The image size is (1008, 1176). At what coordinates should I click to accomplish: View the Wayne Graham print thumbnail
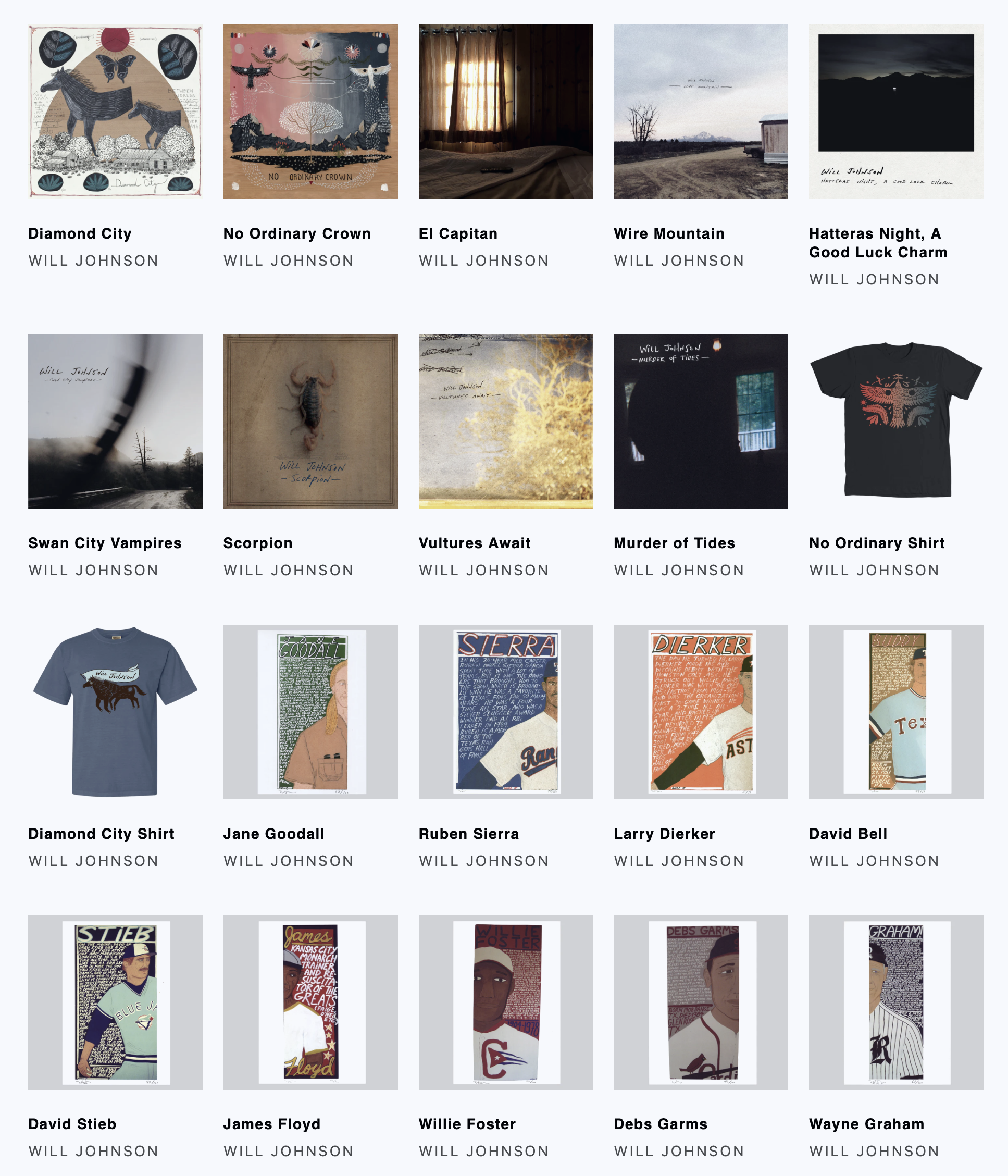896,1002
